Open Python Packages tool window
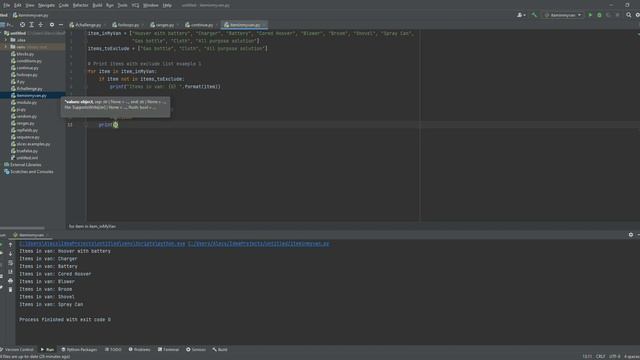 [x=79, y=349]
